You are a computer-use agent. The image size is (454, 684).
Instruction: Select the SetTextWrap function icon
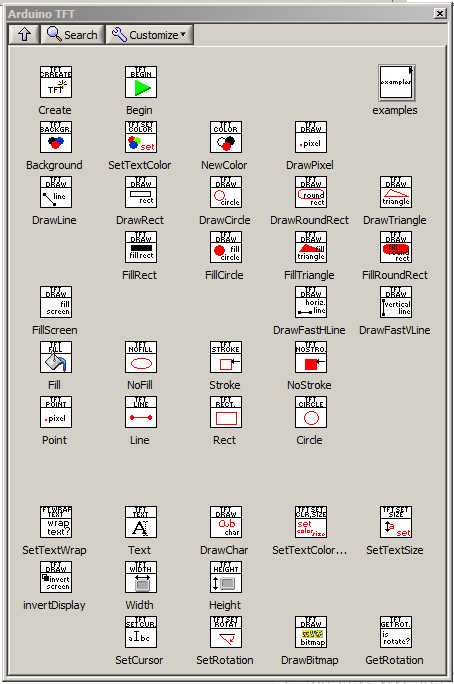pyautogui.click(x=56, y=522)
